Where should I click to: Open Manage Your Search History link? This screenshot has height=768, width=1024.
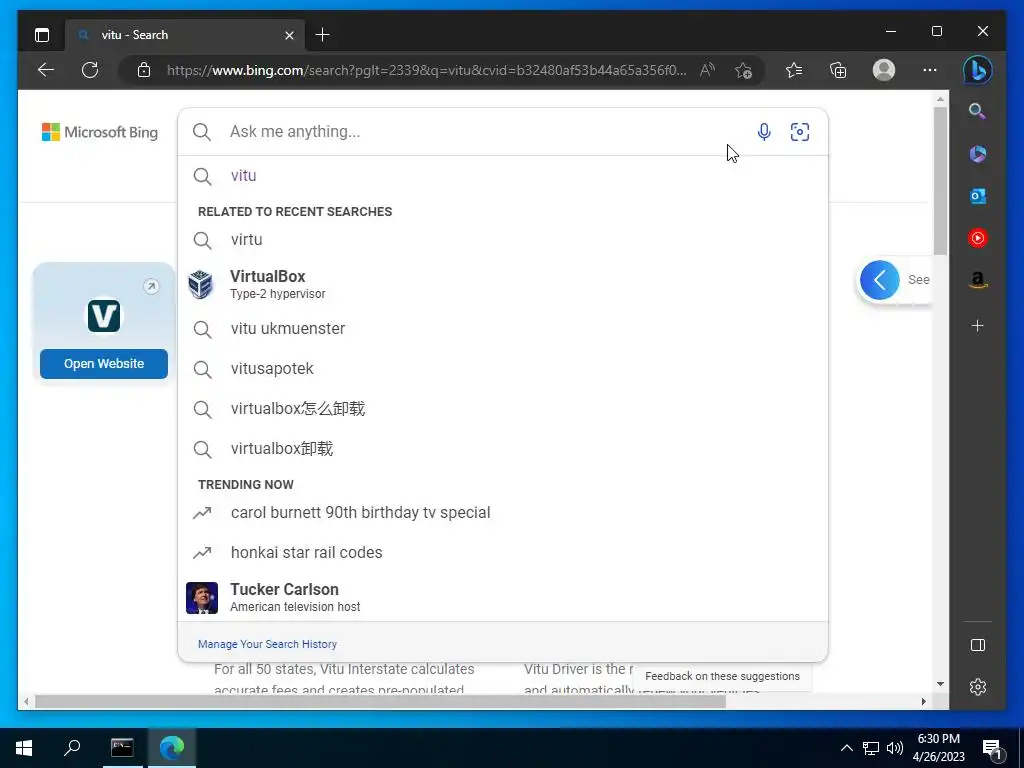click(267, 644)
